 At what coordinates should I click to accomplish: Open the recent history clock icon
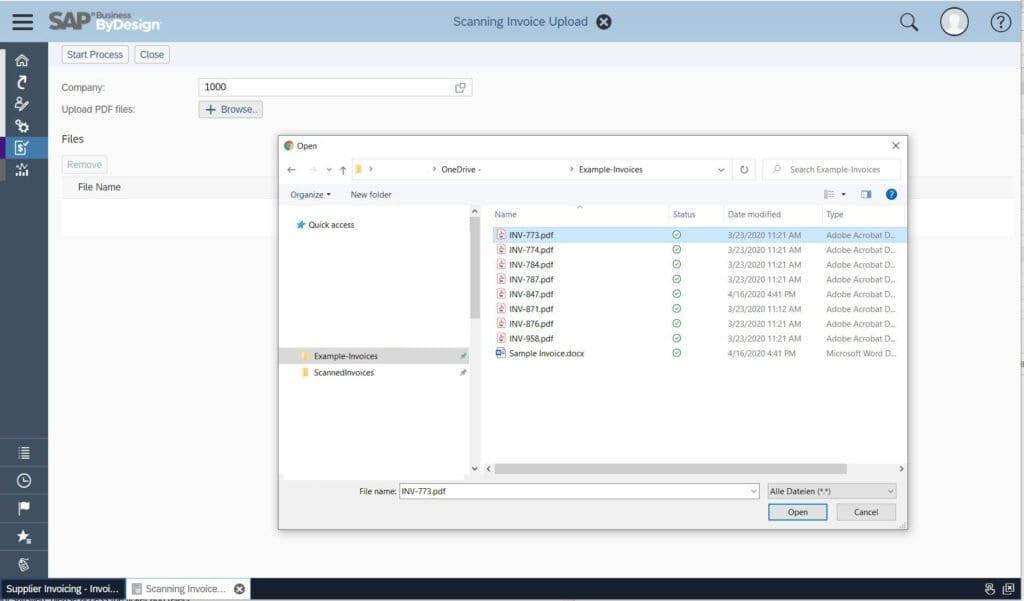[24, 481]
